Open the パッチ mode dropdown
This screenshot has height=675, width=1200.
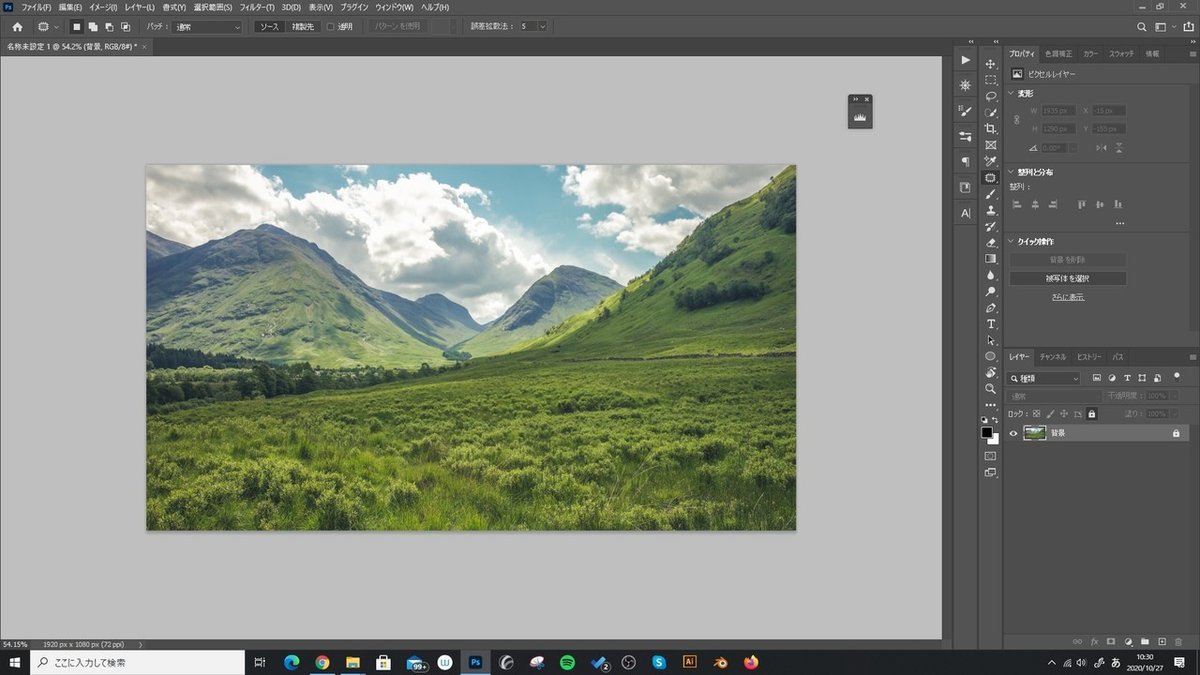207,27
